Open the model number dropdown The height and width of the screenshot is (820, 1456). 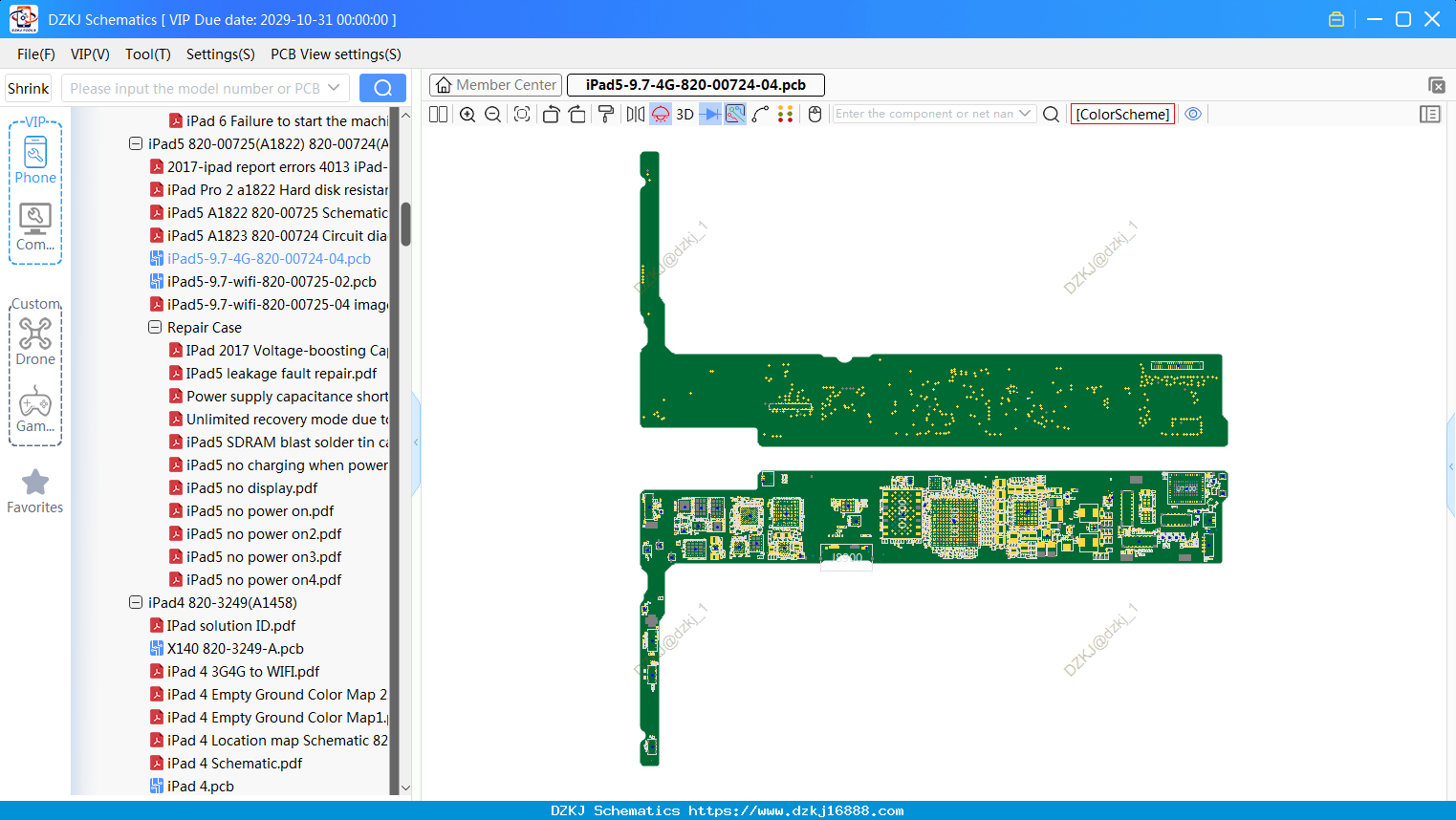[334, 88]
